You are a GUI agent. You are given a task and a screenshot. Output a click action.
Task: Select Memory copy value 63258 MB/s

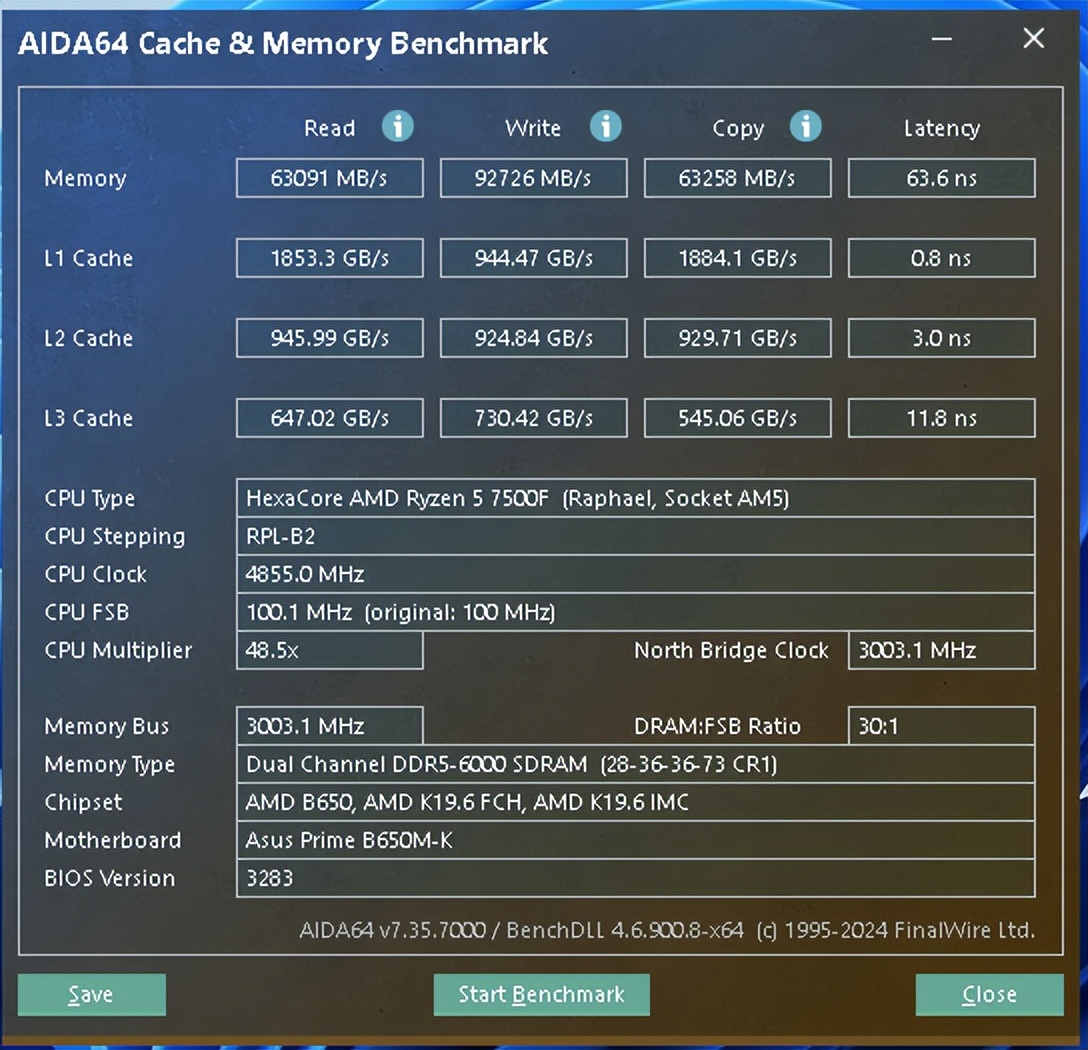(738, 178)
